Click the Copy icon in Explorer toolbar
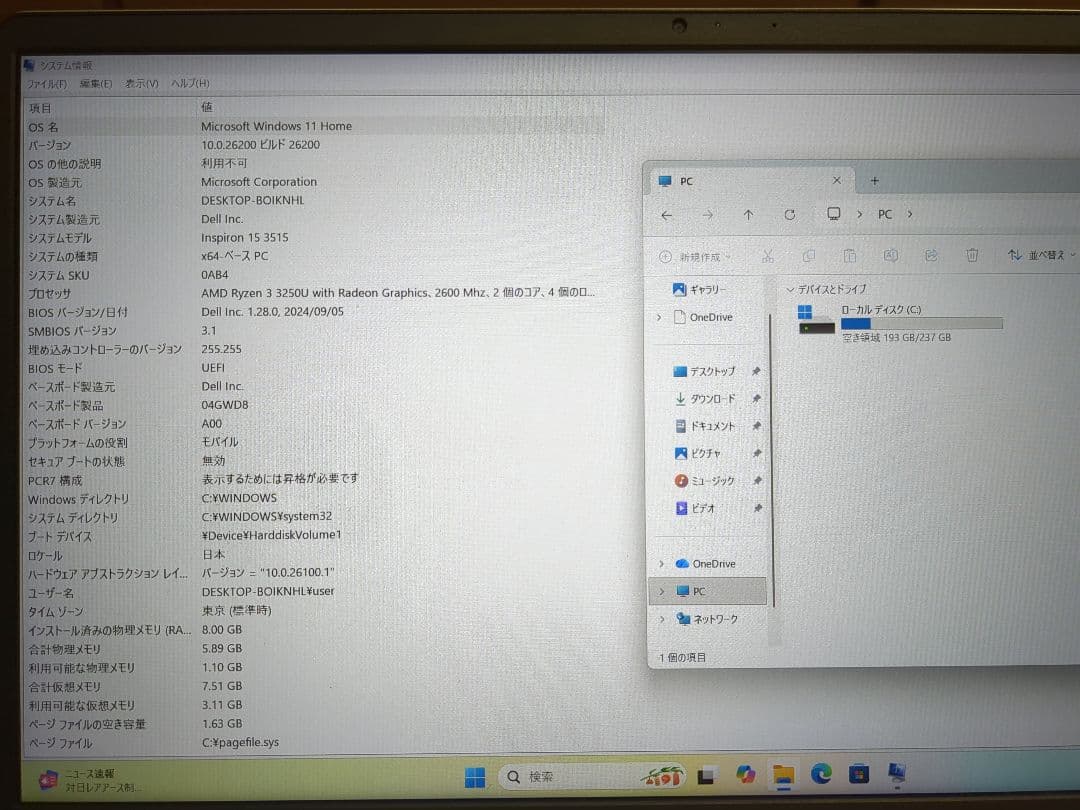1080x810 pixels. (809, 256)
